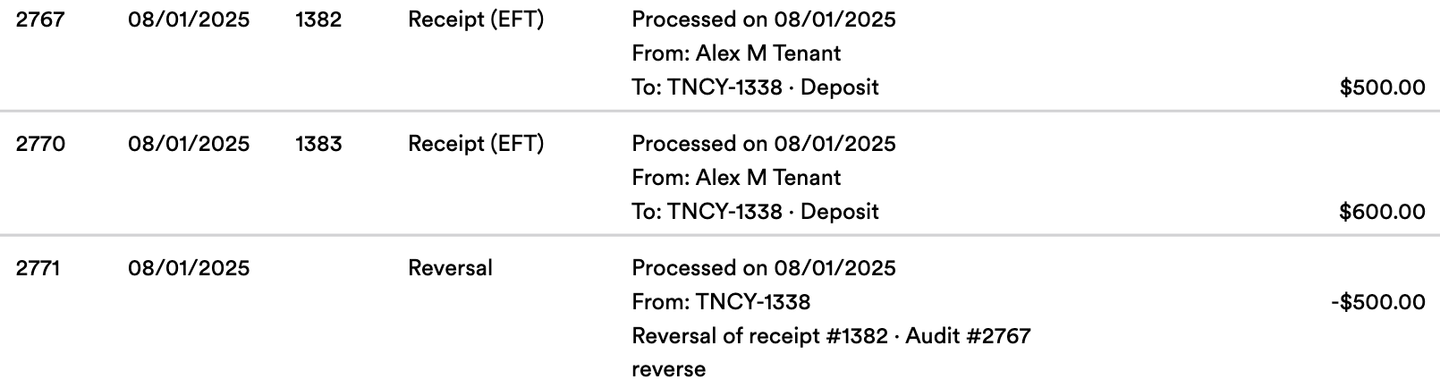Click Receipt (EFT) for receipt 1383

(x=476, y=144)
